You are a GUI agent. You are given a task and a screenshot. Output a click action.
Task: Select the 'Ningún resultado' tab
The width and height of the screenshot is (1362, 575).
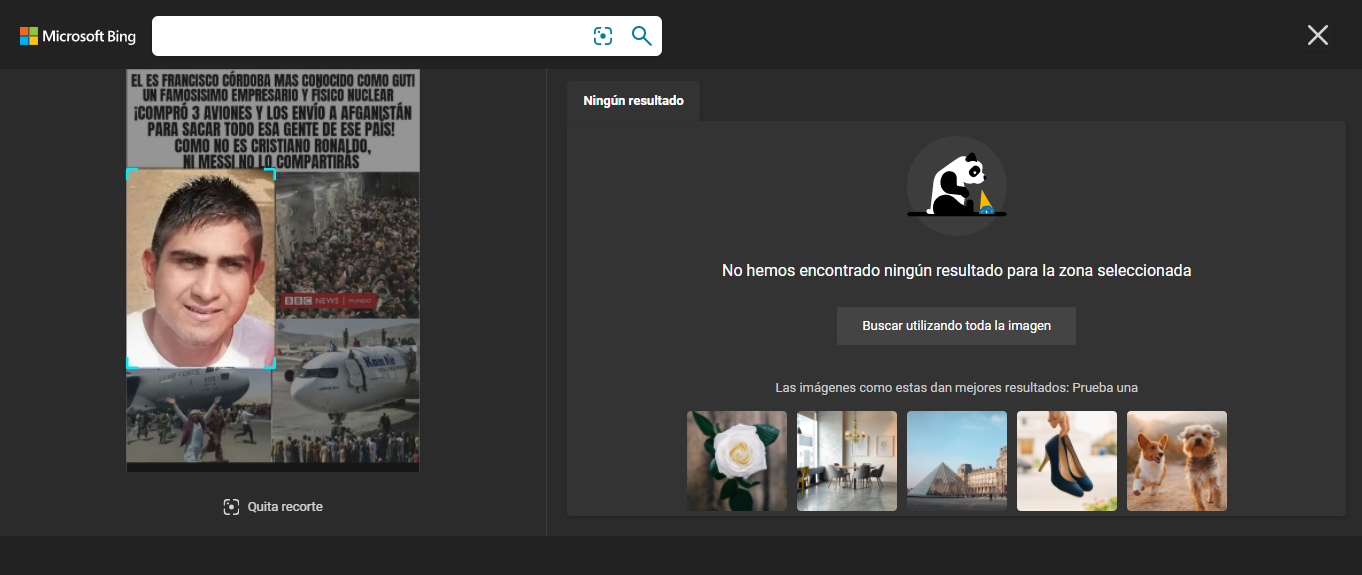click(x=633, y=101)
